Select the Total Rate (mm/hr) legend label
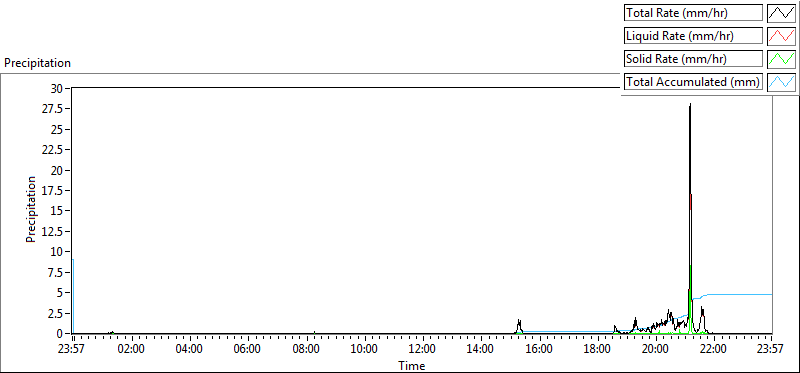The width and height of the screenshot is (800, 373). [x=694, y=13]
